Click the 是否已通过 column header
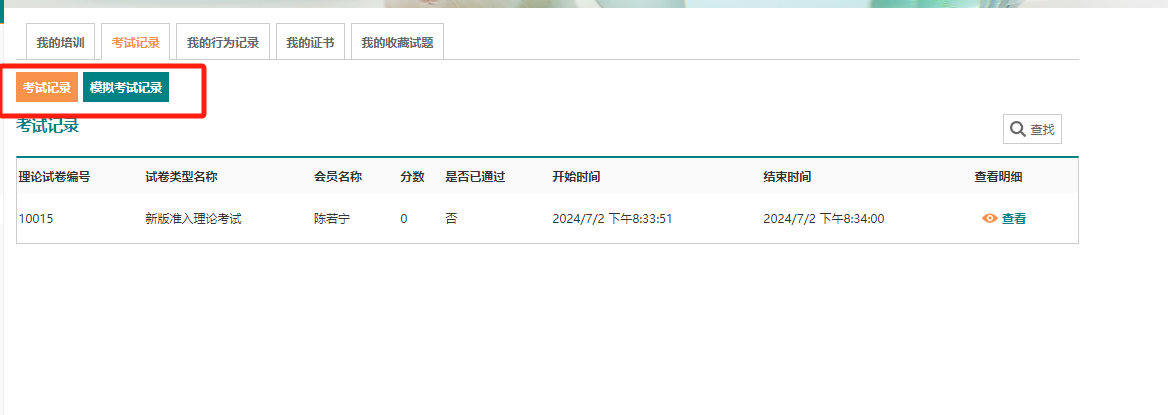Image resolution: width=1168 pixels, height=415 pixels. coord(475,177)
